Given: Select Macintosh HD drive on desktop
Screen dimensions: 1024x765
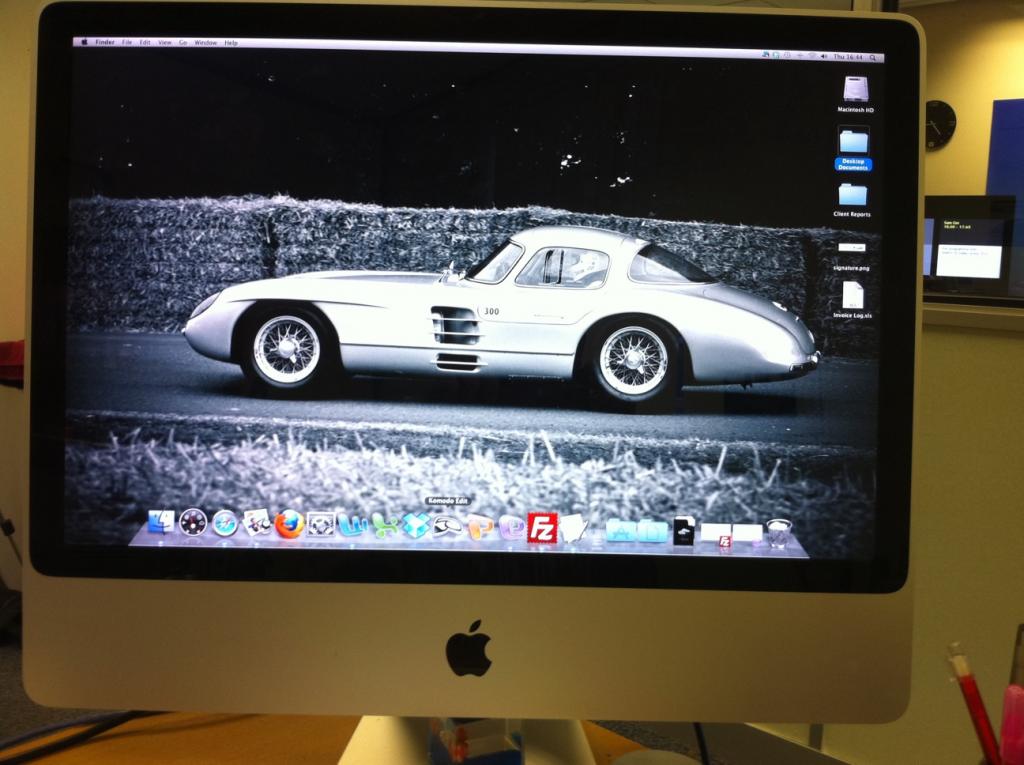Looking at the screenshot, I should click(x=856, y=95).
